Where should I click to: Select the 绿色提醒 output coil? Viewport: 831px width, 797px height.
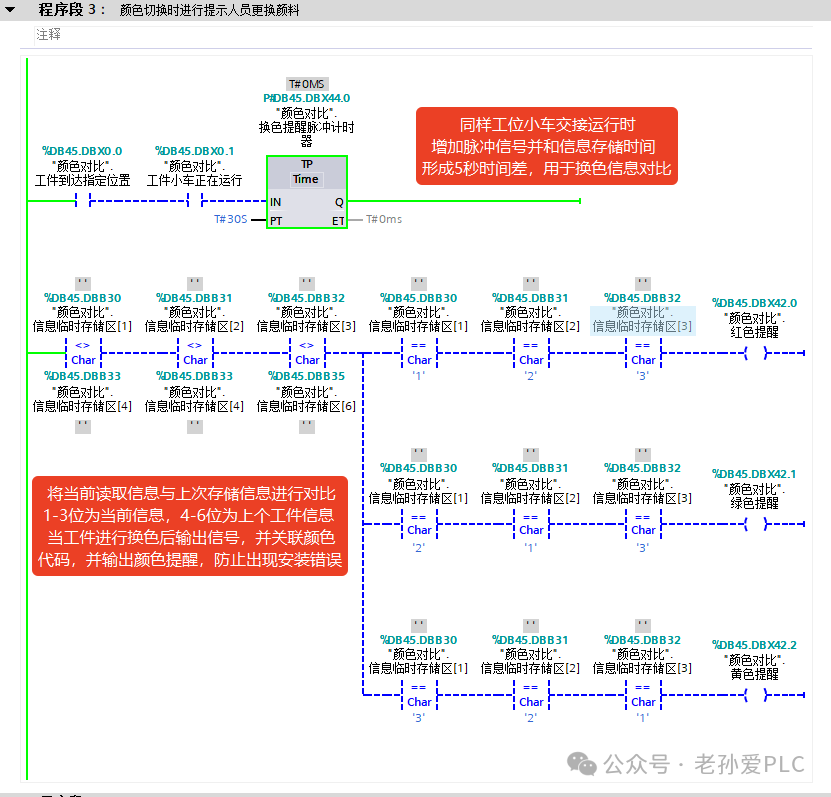coord(755,524)
